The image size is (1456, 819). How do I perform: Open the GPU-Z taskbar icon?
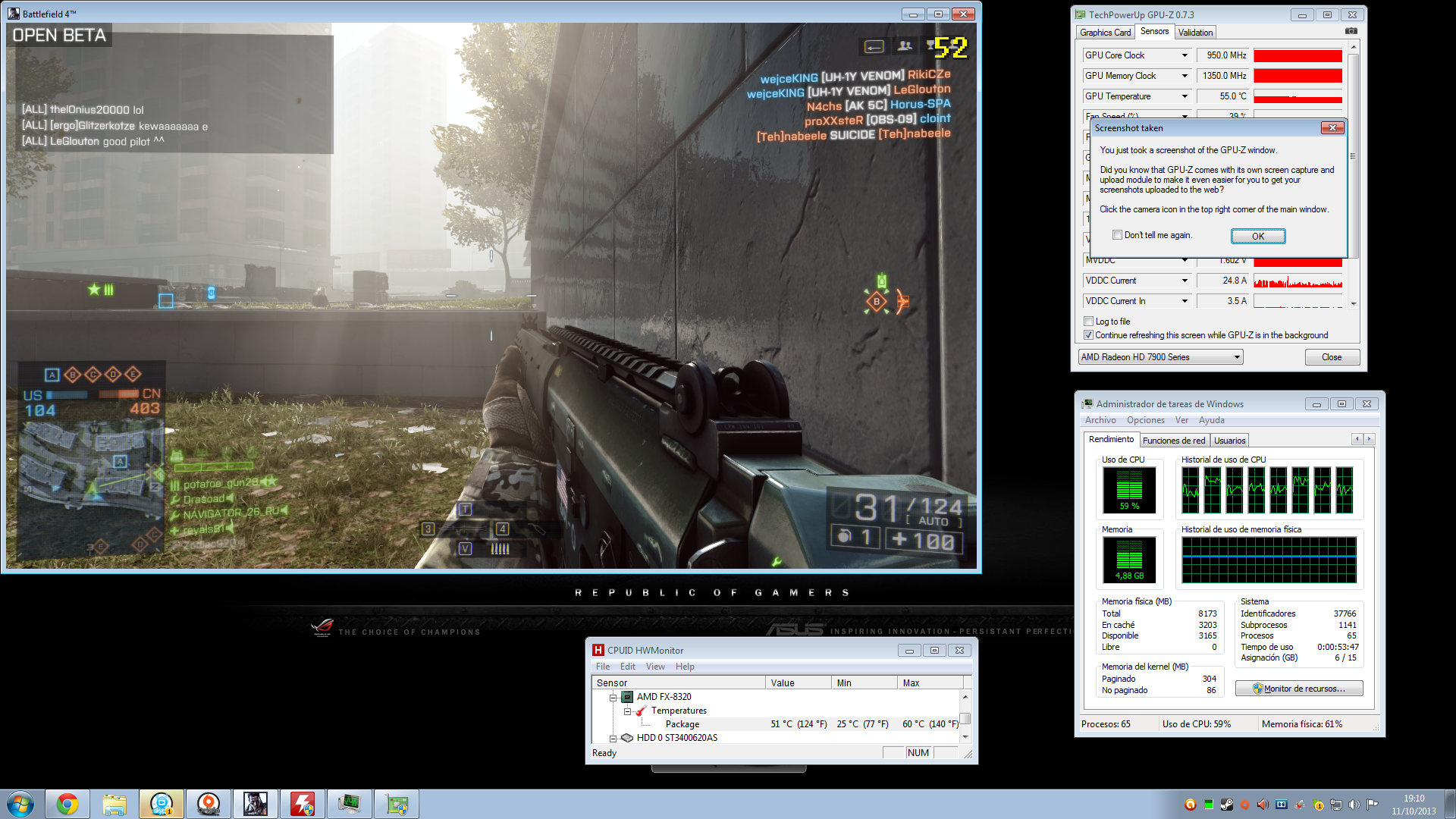397,804
